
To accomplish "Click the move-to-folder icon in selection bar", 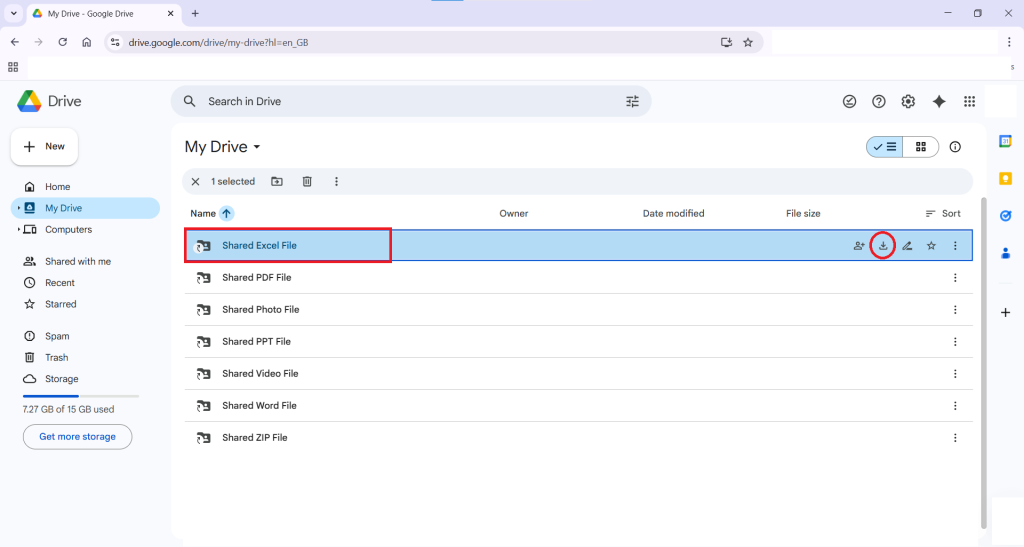I will [277, 182].
